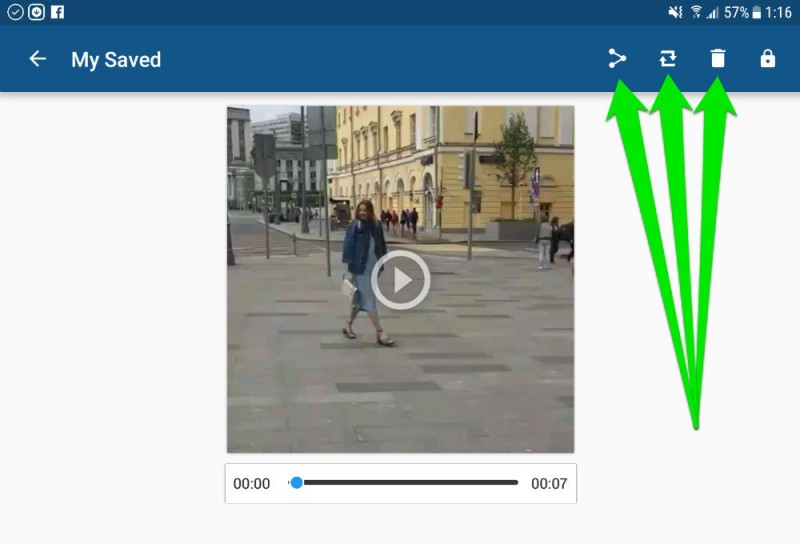This screenshot has height=544, width=800.
Task: Tap the padlock lock icon
Action: pyautogui.click(x=767, y=58)
